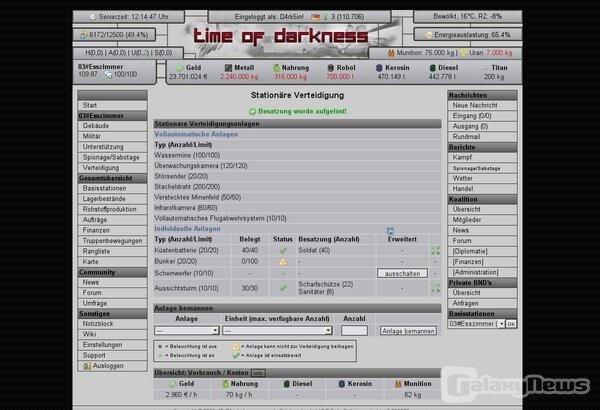Open Militär in left menu
Image resolution: width=600 pixels, height=410 pixels.
pyautogui.click(x=112, y=136)
